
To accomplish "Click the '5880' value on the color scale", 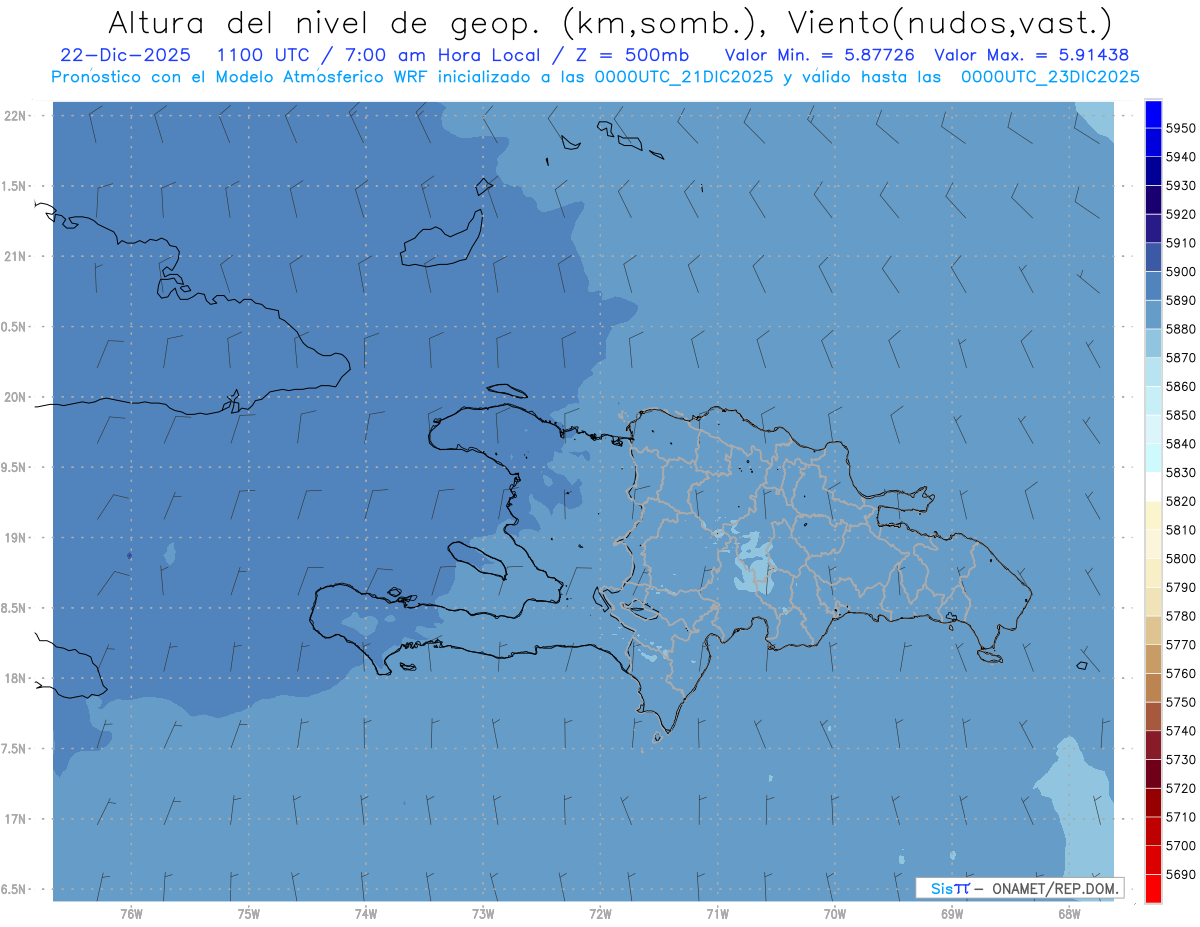I will 1180,329.
